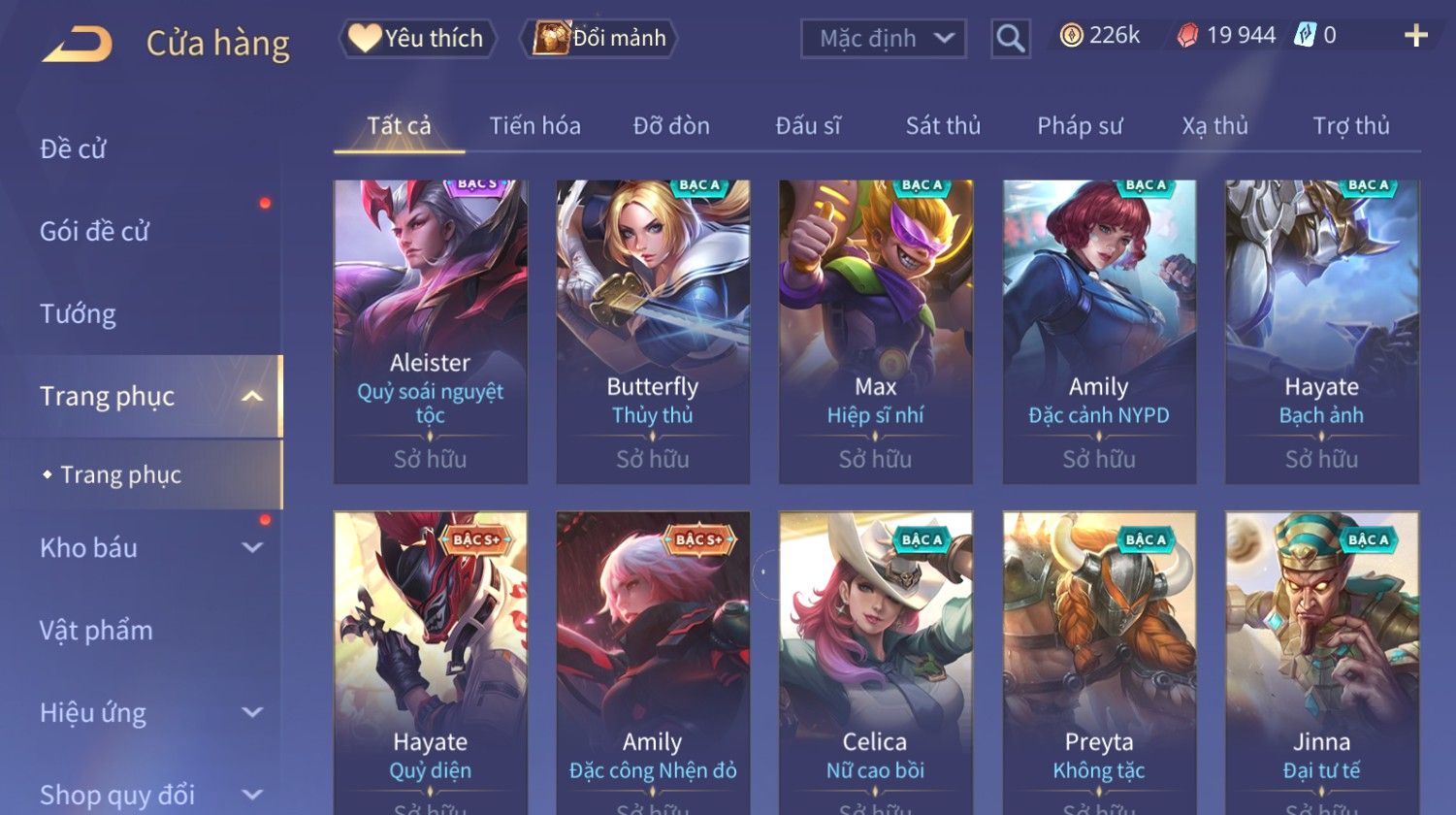Open Đổi mảnh chest exchange button
This screenshot has width=1456, height=815.
coord(600,38)
